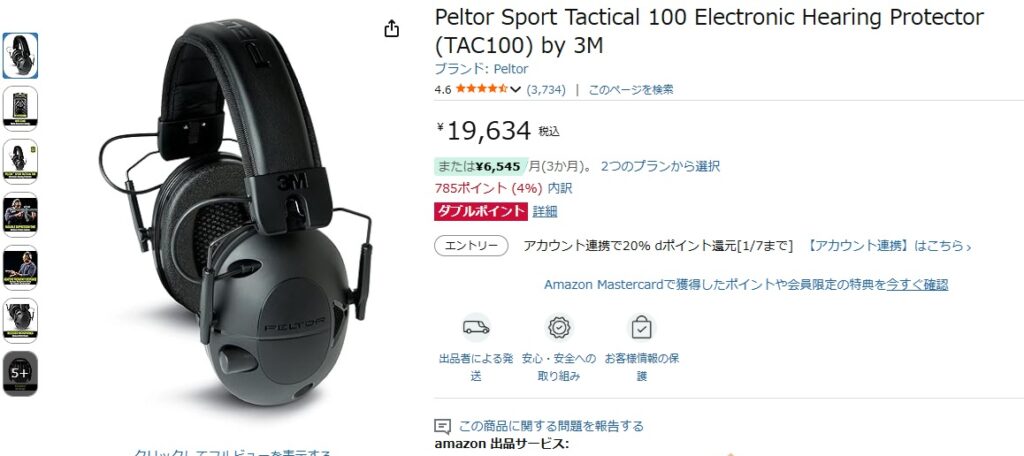Click the Peltor brand link
Image resolution: width=1024 pixels, height=456 pixels.
point(481,69)
